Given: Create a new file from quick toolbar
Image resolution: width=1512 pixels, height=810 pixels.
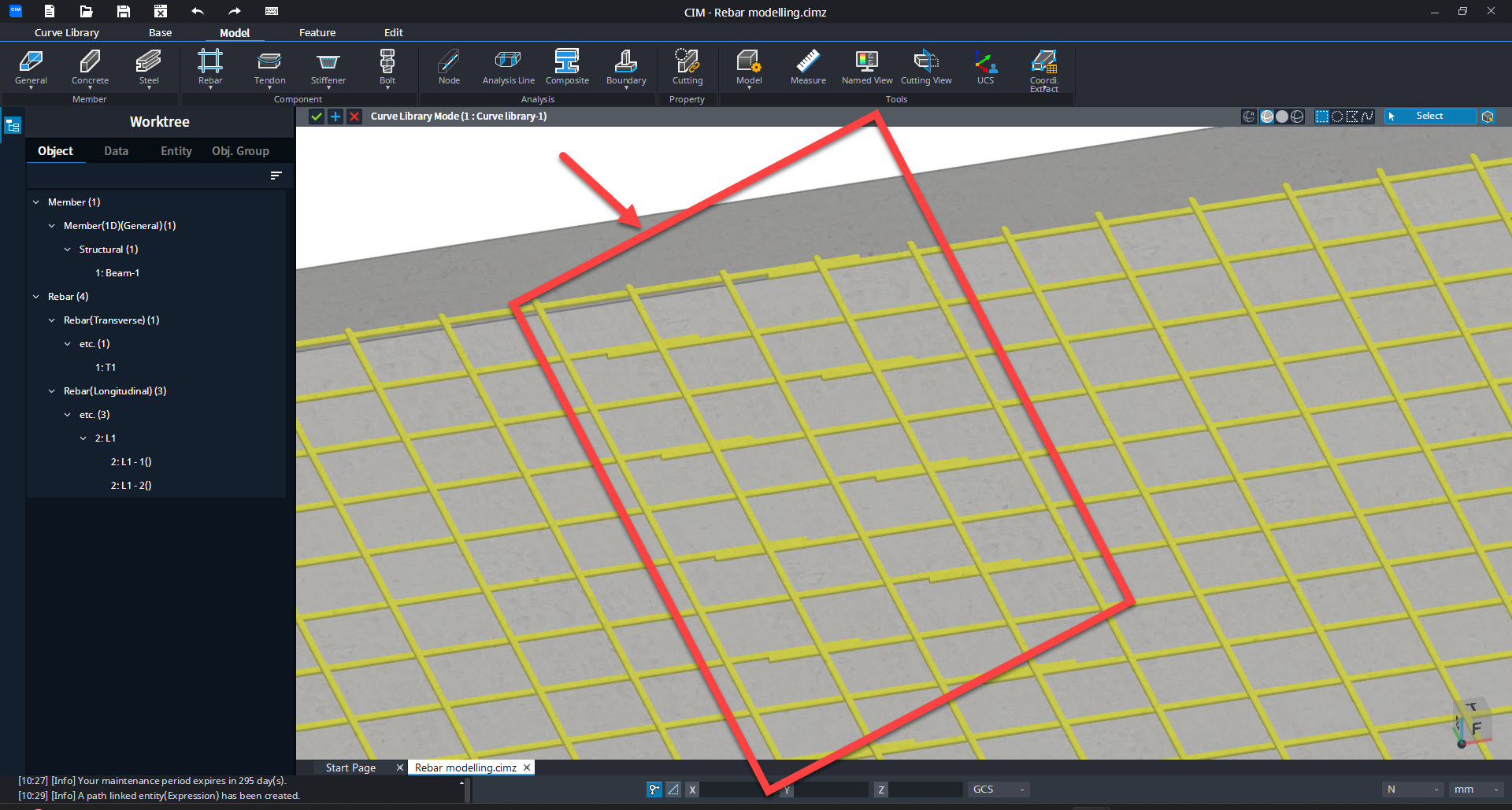Looking at the screenshot, I should click(49, 11).
